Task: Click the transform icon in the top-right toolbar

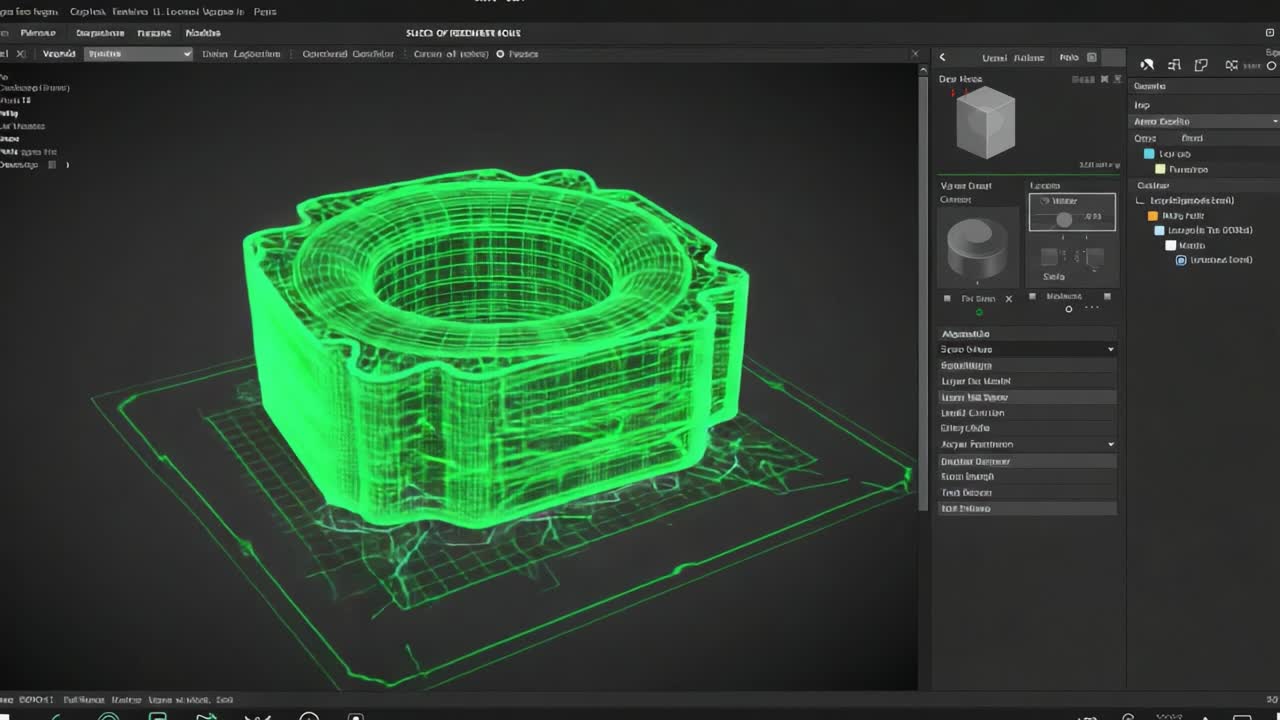Action: 1174,64
